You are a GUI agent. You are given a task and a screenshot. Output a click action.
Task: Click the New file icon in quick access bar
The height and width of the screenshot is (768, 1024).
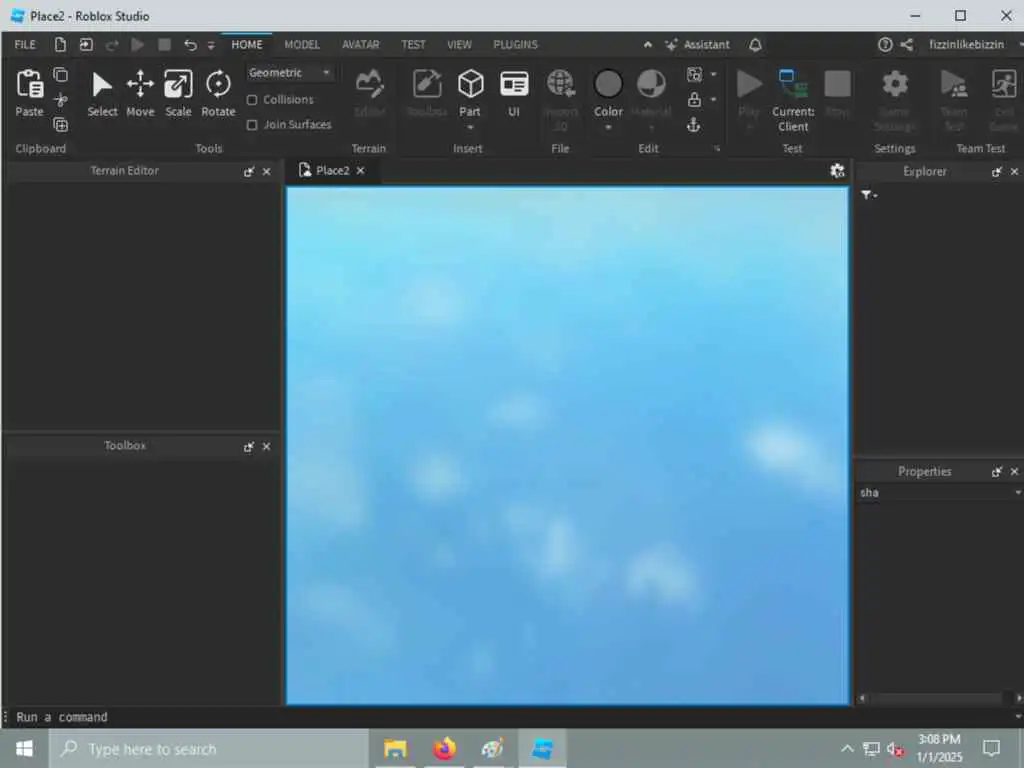[60, 44]
